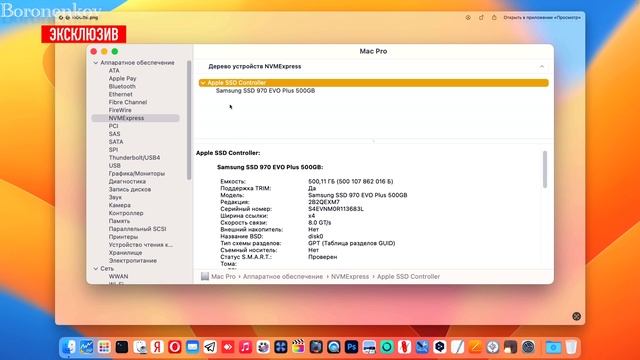Click the sidebar vertical scrollbar
This screenshot has height=360, width=640.
coord(189,120)
